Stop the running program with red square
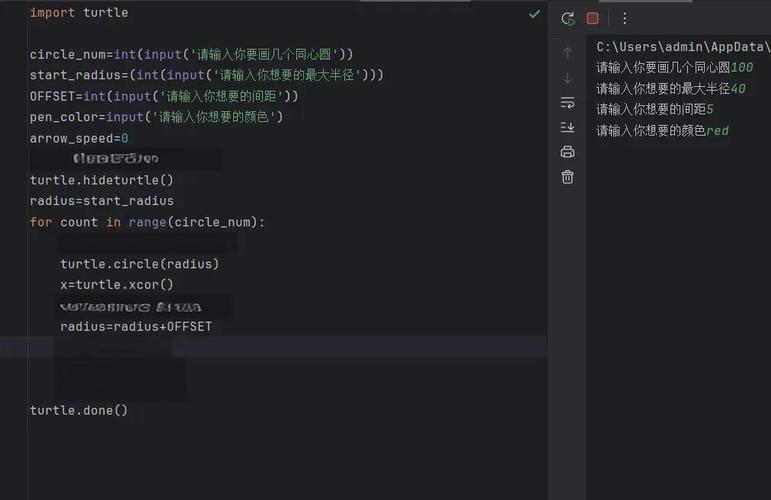 [593, 18]
